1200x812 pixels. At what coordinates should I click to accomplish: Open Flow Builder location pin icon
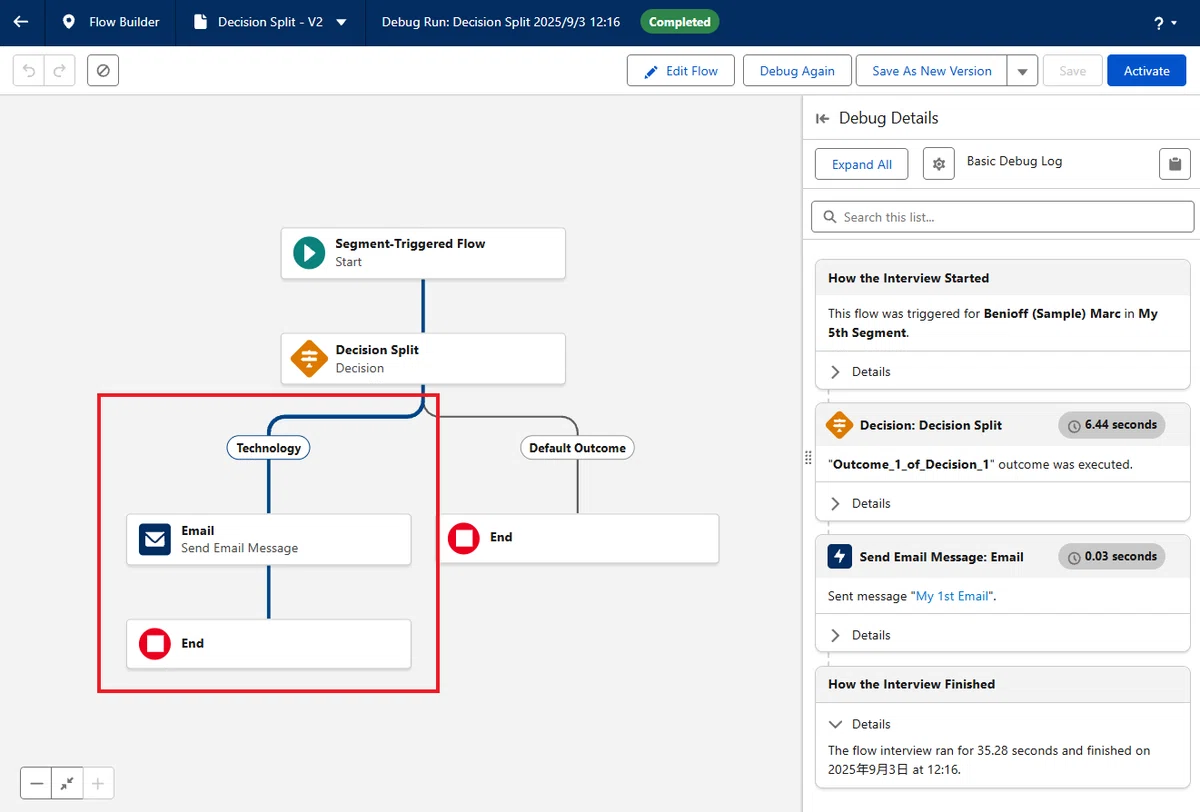point(69,21)
